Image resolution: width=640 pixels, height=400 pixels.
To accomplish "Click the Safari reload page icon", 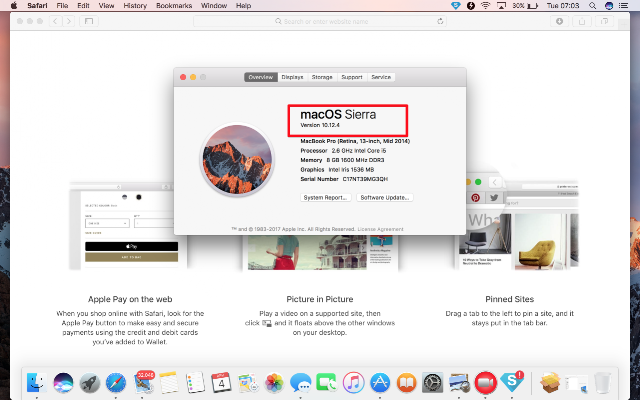I will 440,21.
